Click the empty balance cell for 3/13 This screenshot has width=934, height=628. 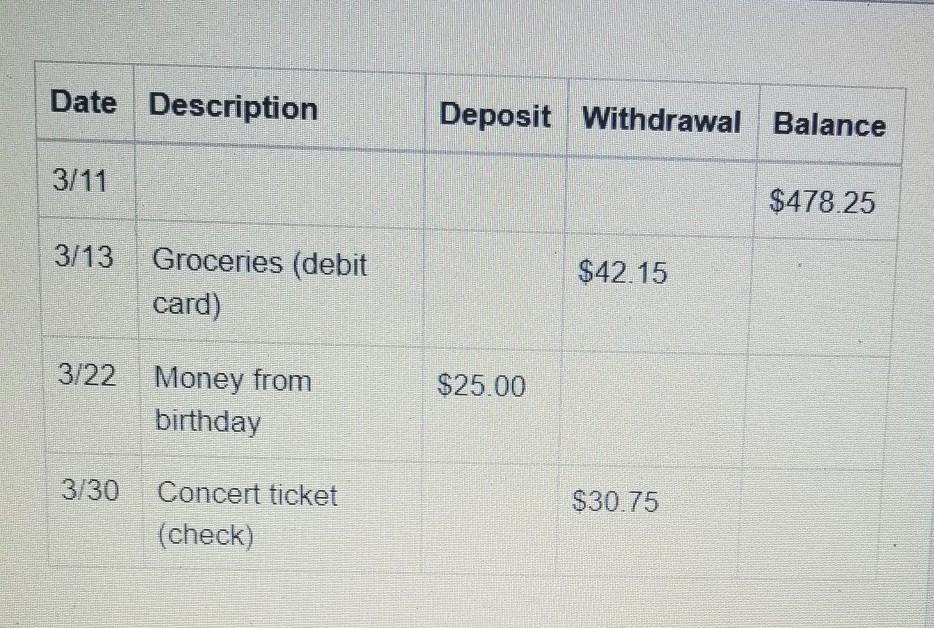pyautogui.click(x=824, y=298)
